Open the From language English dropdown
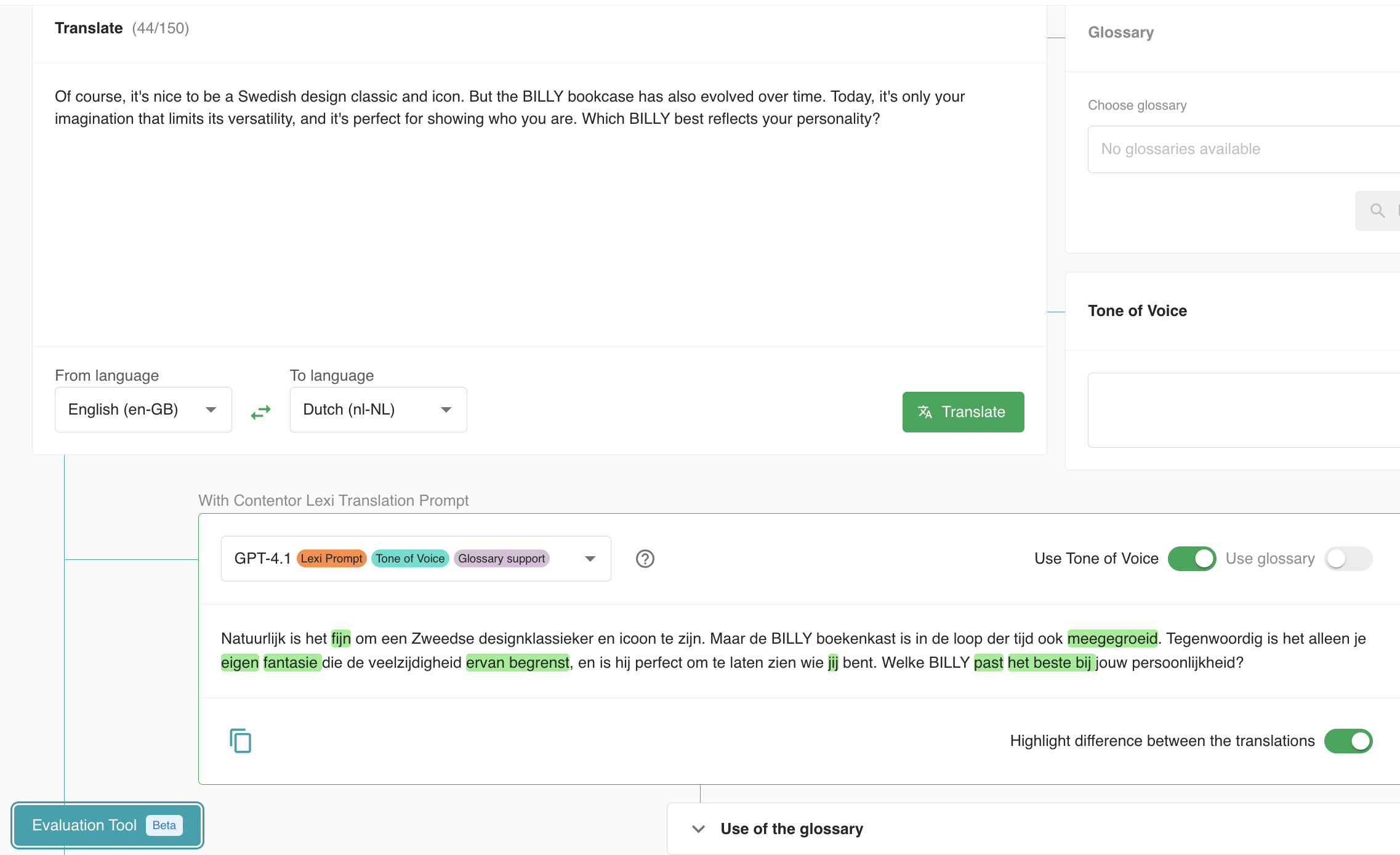 (x=143, y=410)
